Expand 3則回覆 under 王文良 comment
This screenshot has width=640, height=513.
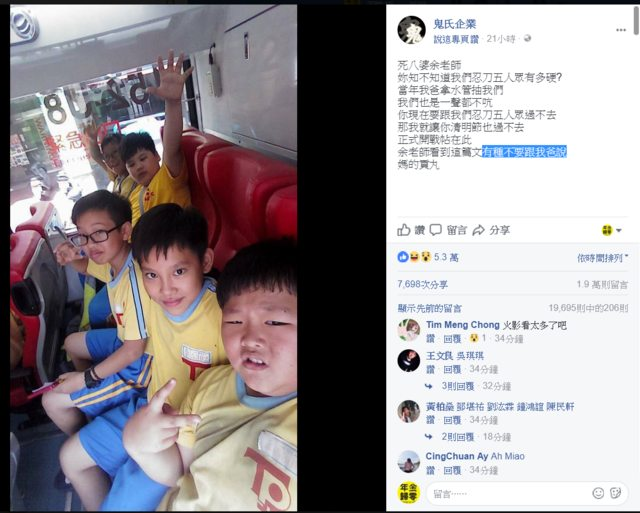pyautogui.click(x=457, y=386)
